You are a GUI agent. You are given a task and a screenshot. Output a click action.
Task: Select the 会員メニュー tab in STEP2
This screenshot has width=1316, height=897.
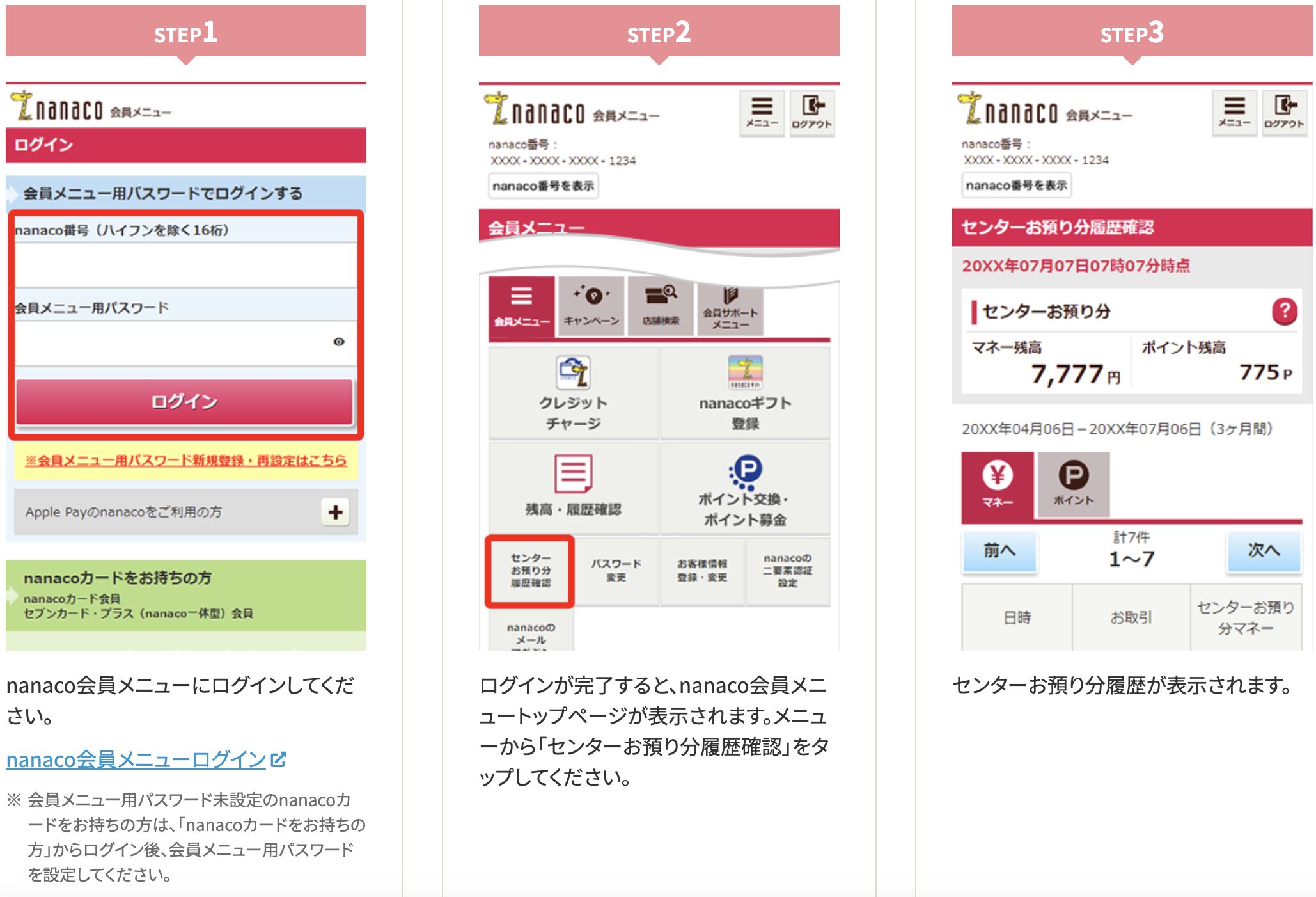522,306
